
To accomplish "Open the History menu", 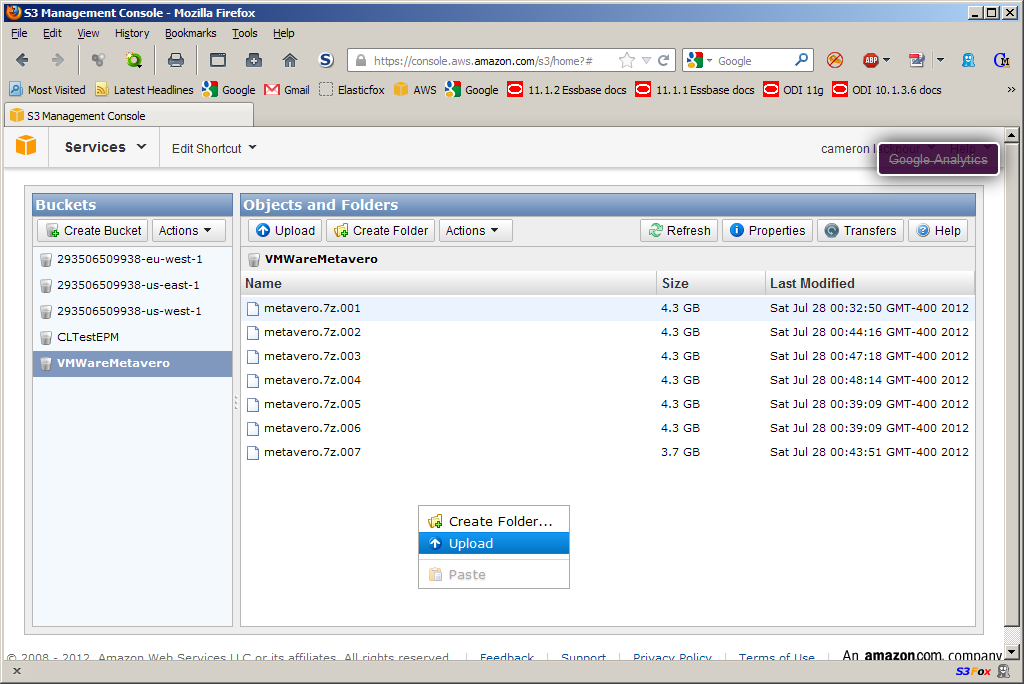I will tap(132, 33).
